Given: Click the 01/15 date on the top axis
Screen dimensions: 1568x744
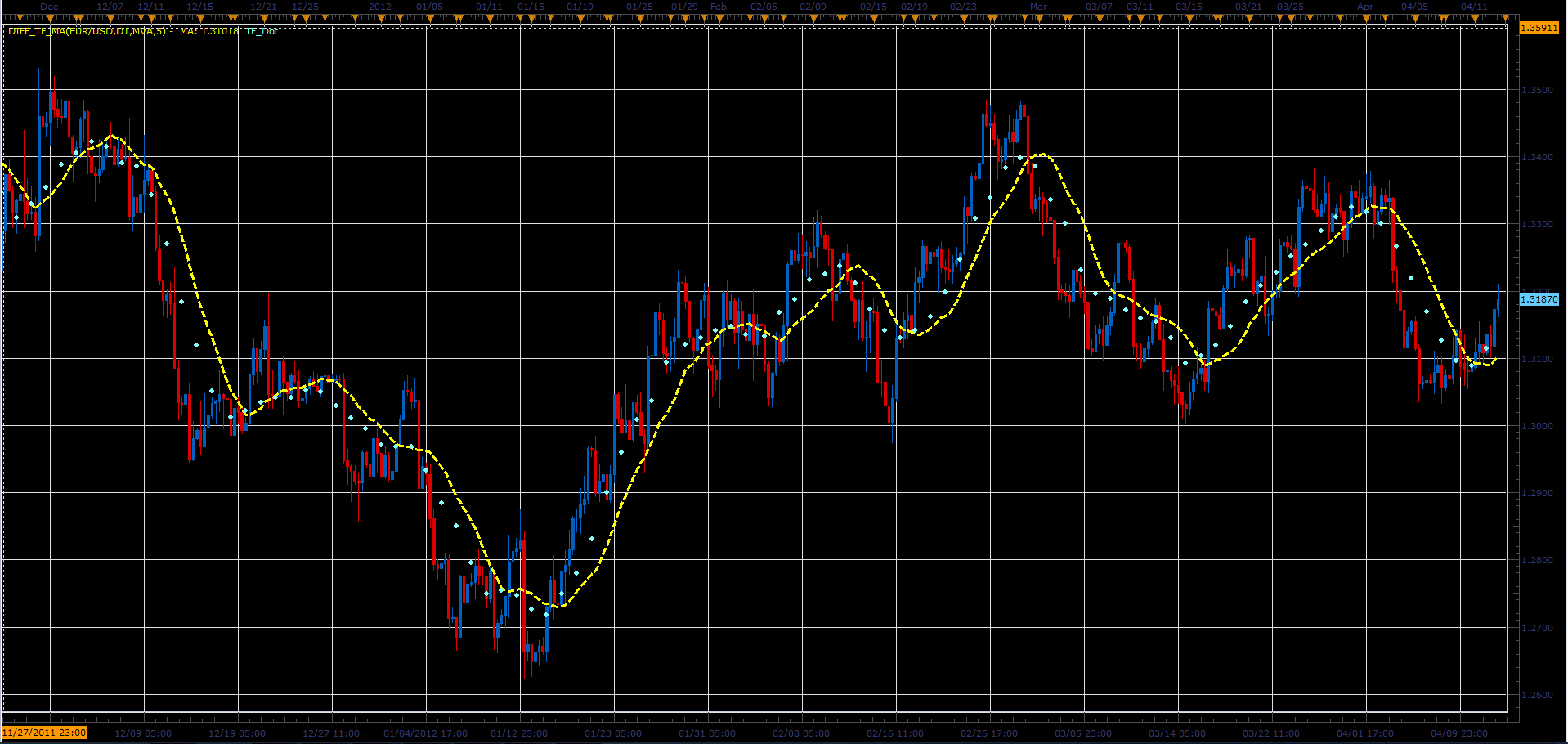Looking at the screenshot, I should pos(531,7).
